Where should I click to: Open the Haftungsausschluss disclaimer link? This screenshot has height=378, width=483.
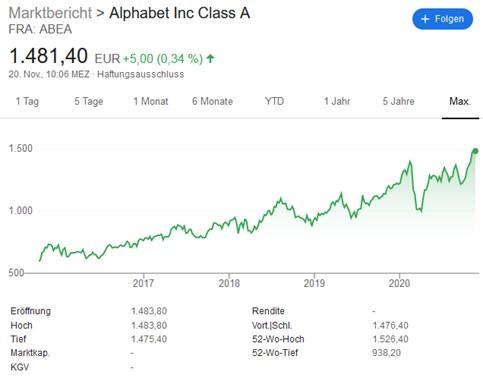coord(140,74)
